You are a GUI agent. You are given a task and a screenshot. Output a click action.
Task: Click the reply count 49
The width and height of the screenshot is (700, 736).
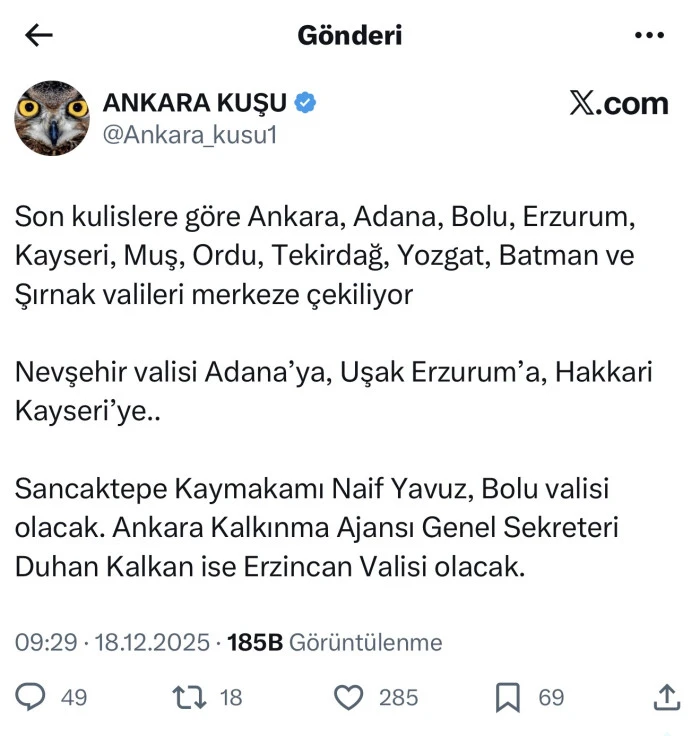click(x=74, y=697)
